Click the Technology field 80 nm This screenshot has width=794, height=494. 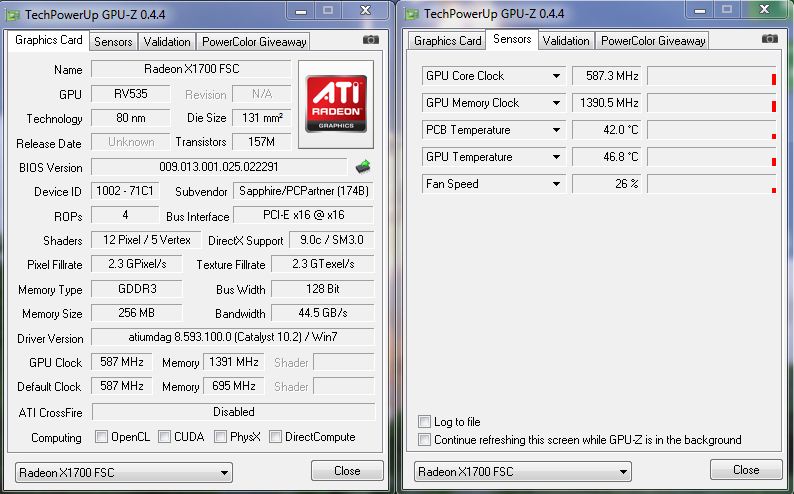131,118
